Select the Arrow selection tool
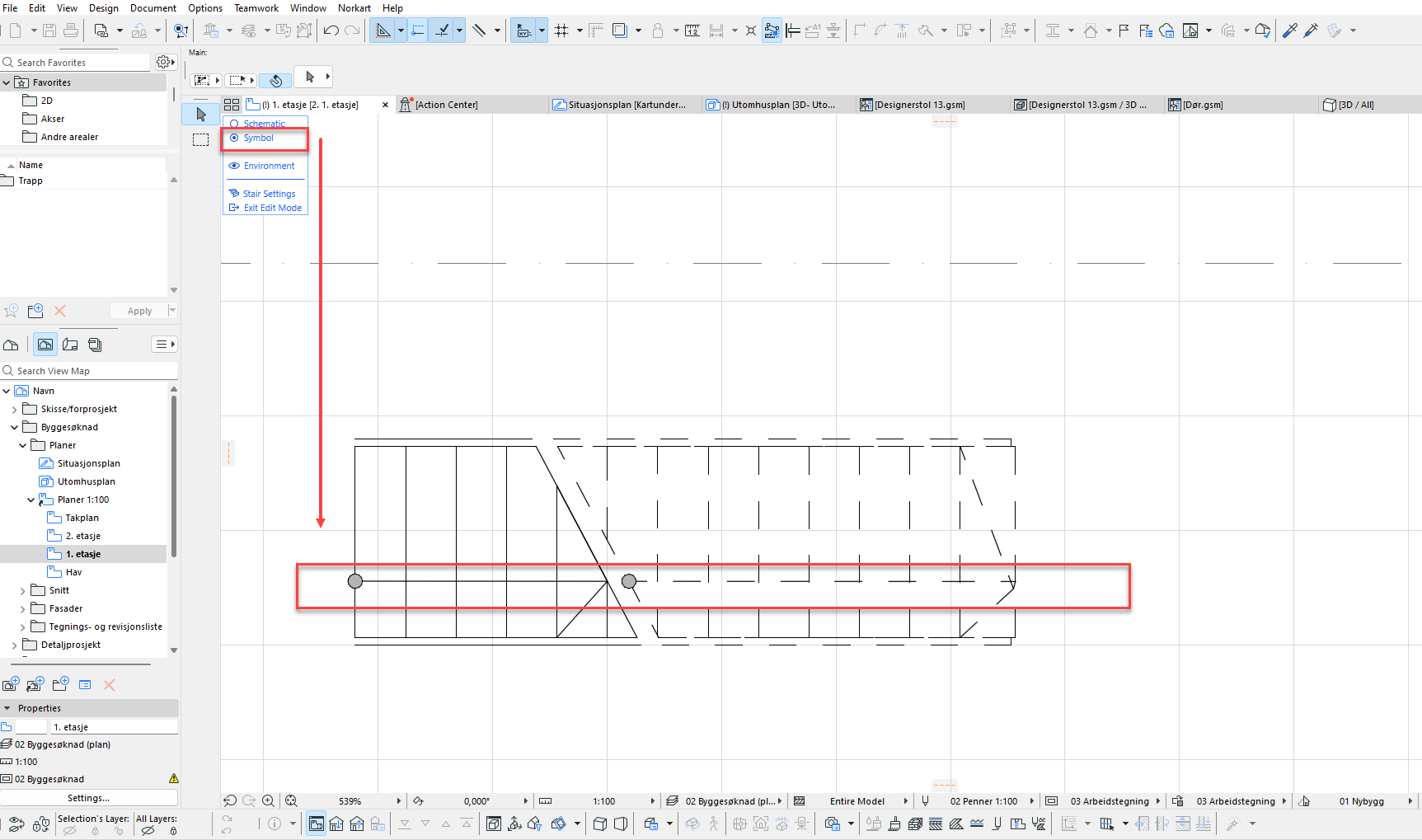The width and height of the screenshot is (1422, 840). point(201,115)
